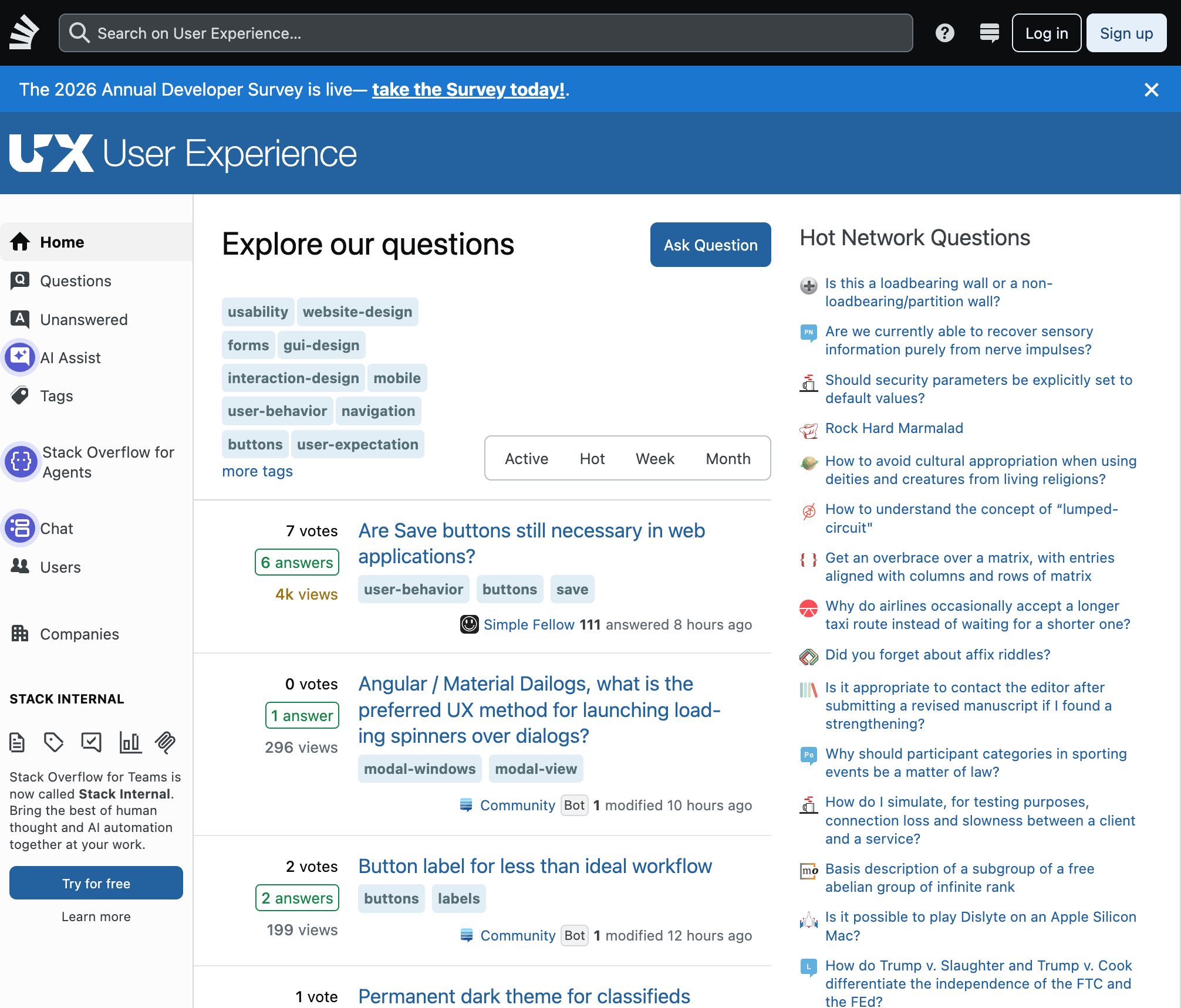Open the site switcher stack icon
The height and width of the screenshot is (1008, 1181).
pyautogui.click(x=990, y=33)
